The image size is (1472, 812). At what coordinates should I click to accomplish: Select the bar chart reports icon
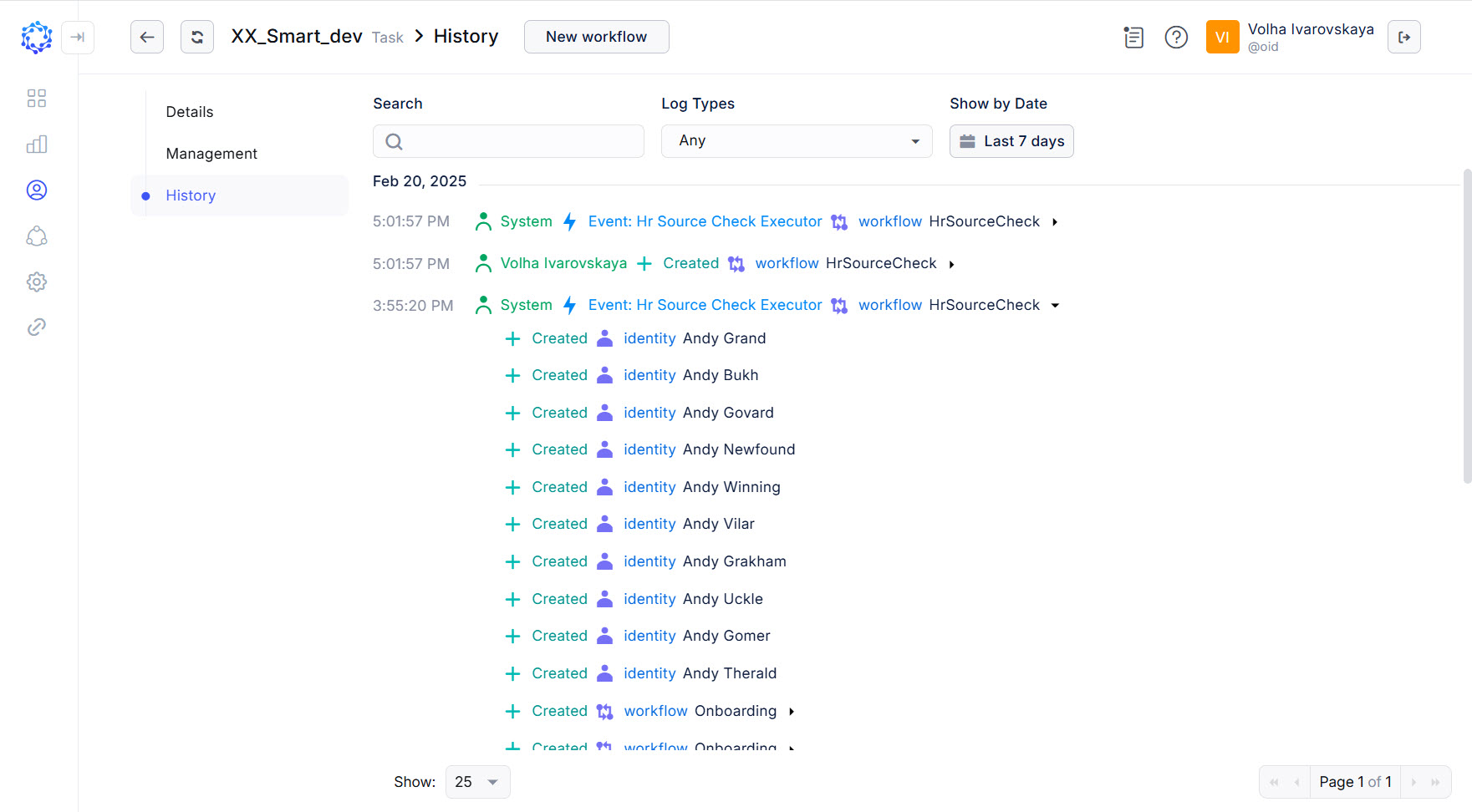pyautogui.click(x=36, y=144)
